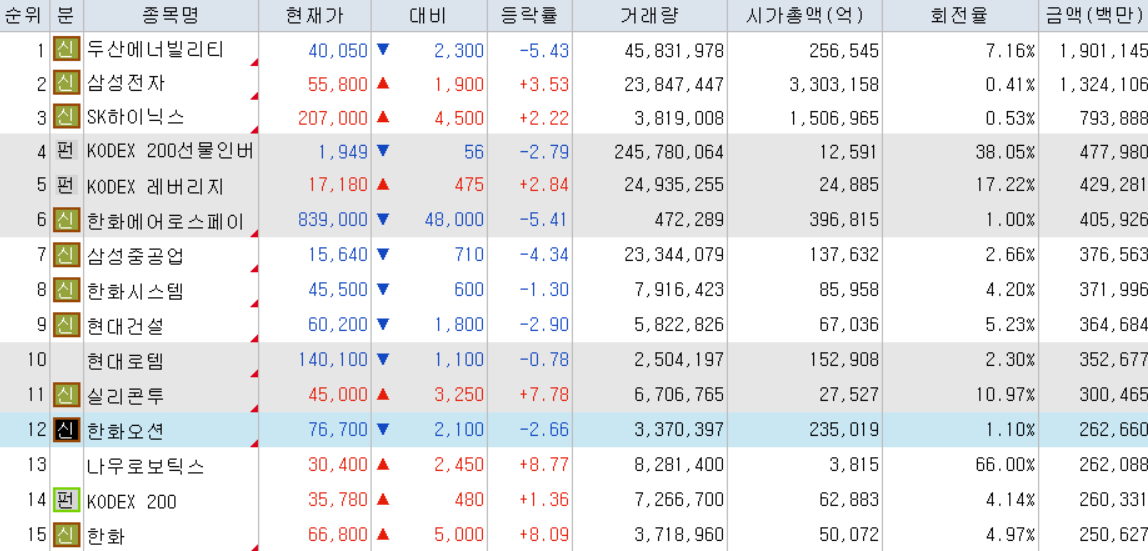Click the 펀 badge for KODEX 레버리지

[66, 185]
